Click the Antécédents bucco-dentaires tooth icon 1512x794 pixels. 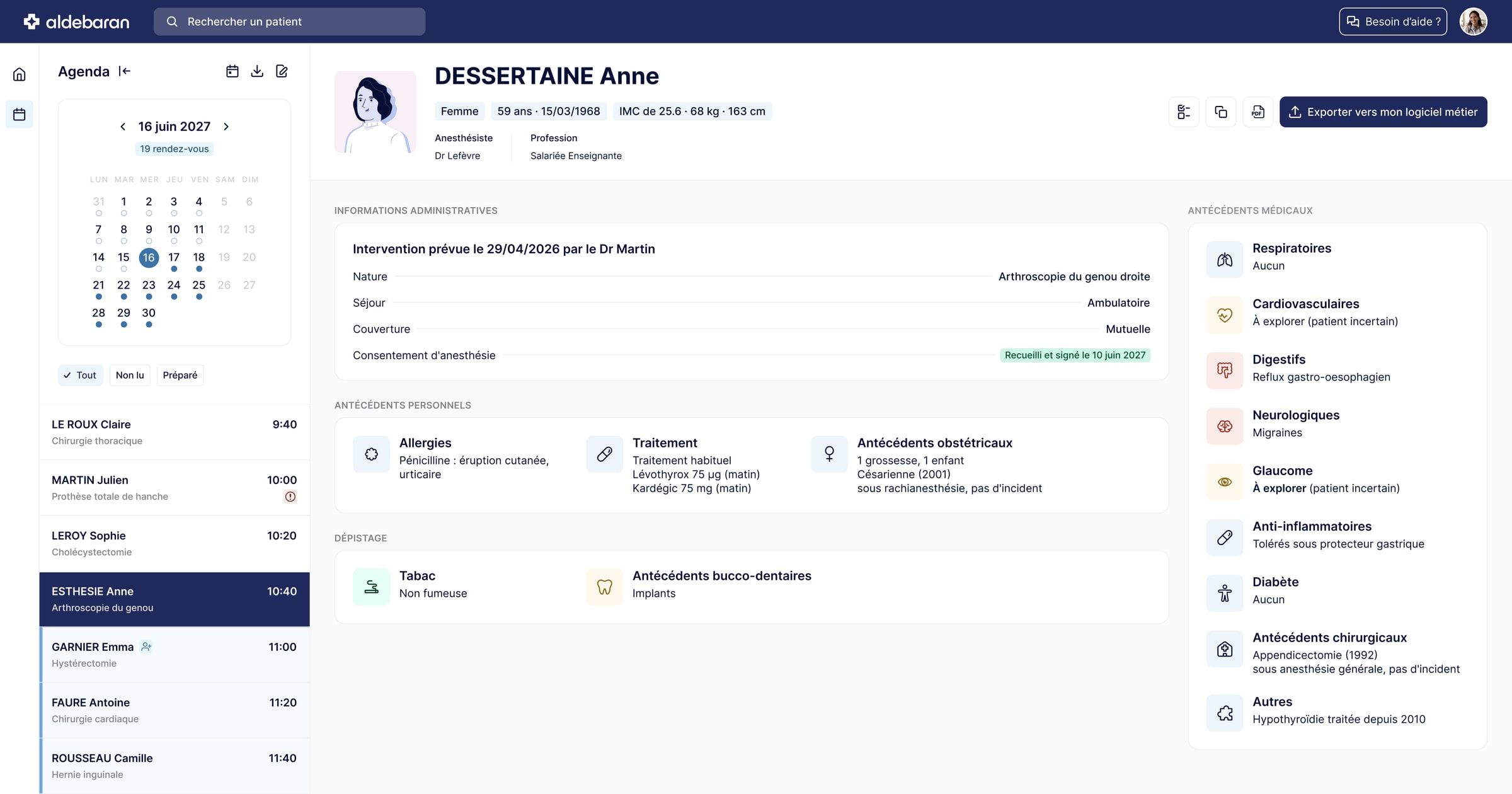(x=605, y=587)
